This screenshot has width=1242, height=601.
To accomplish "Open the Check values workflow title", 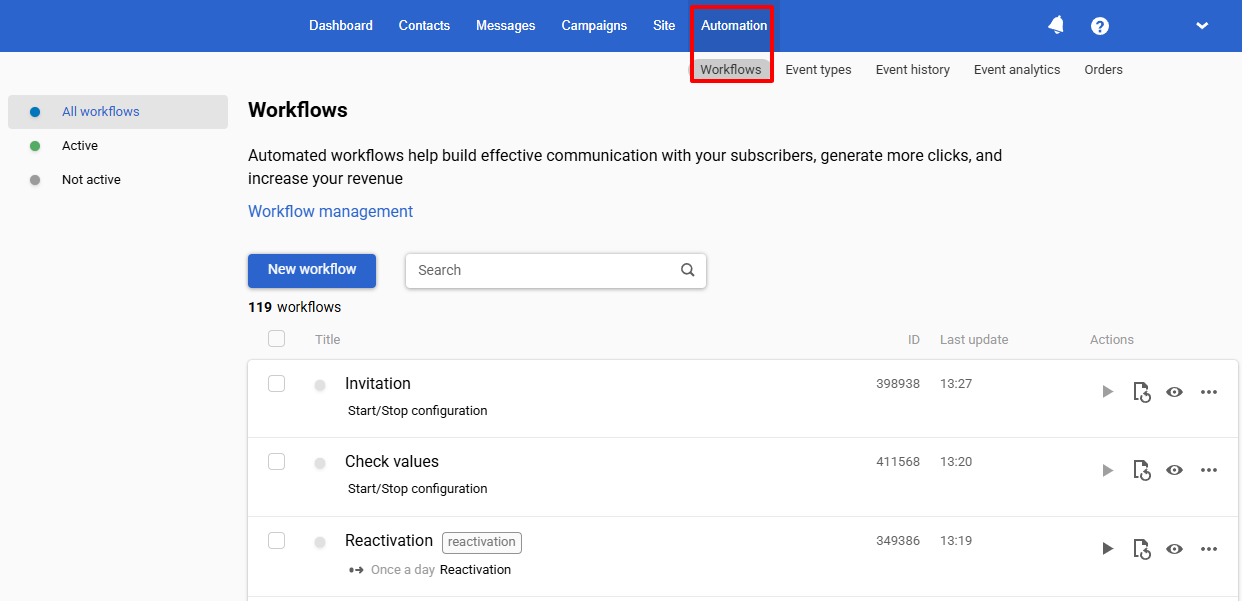I will click(392, 462).
